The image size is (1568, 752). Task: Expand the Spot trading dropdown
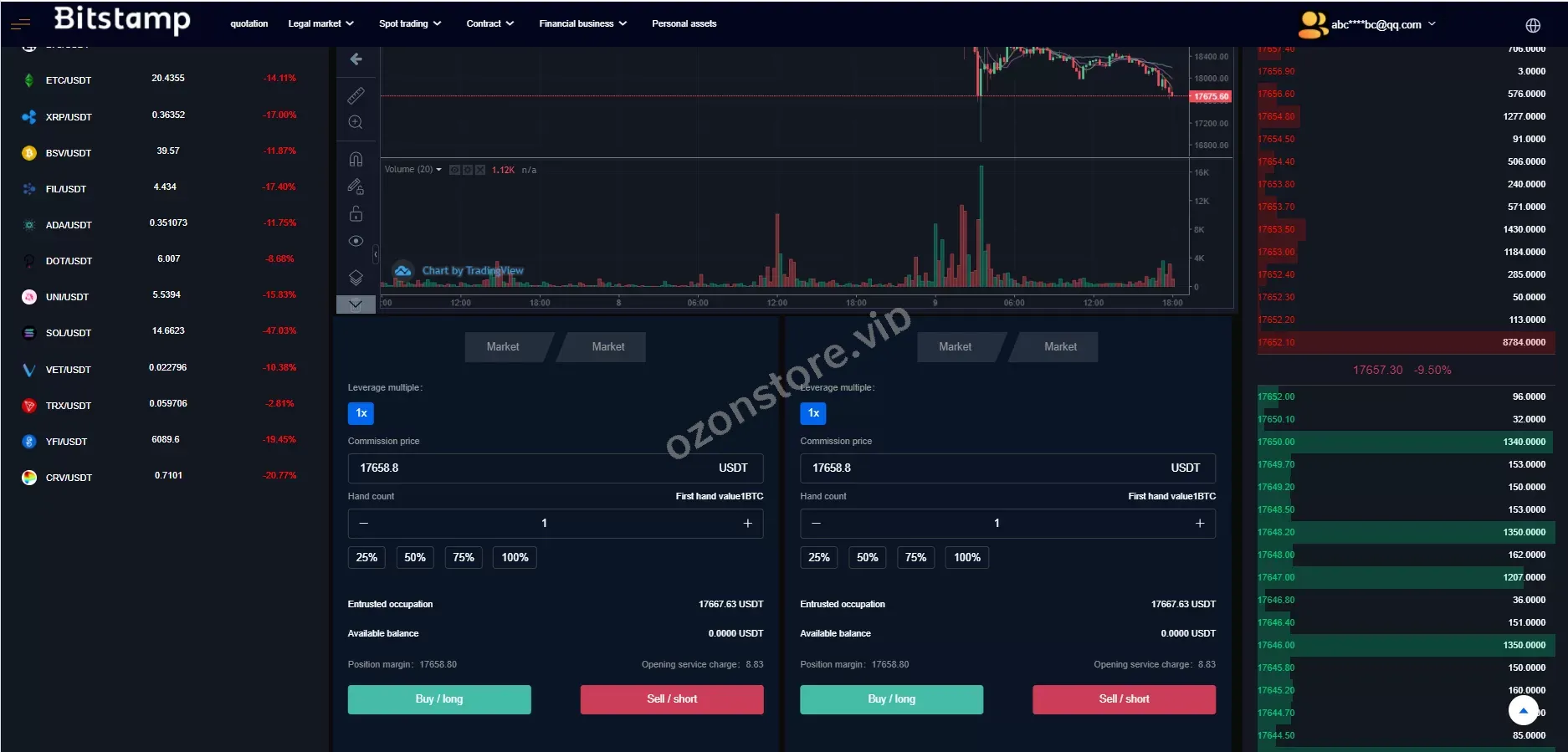click(409, 23)
